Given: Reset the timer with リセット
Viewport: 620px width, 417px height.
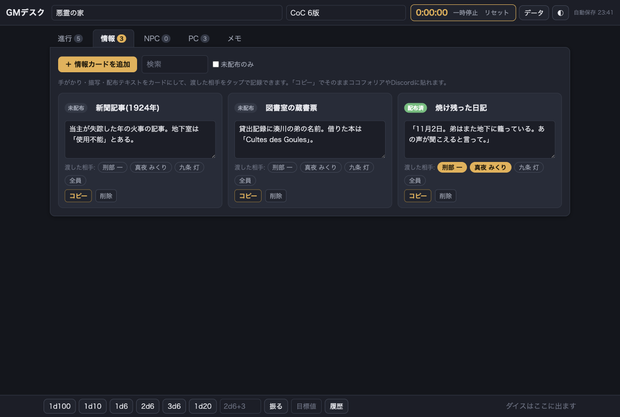Looking at the screenshot, I should coord(497,13).
